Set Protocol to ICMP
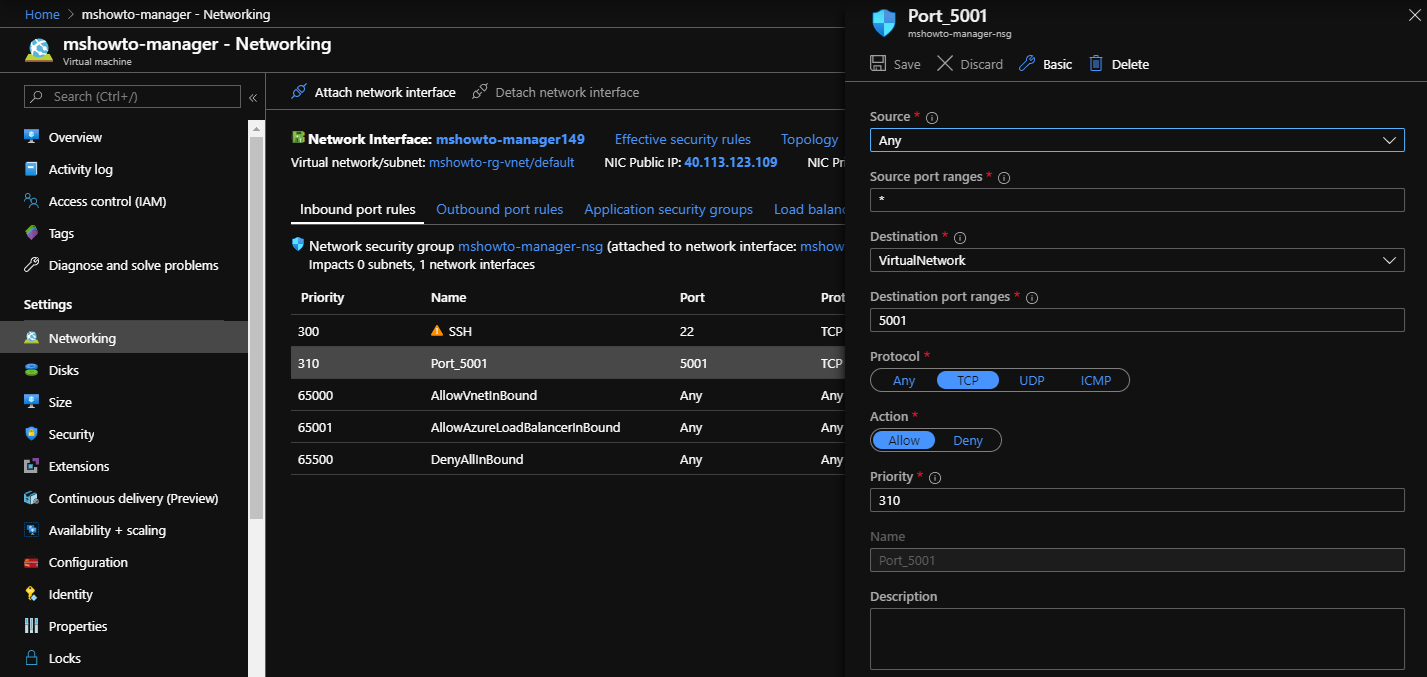Image resolution: width=1427 pixels, height=677 pixels. tap(1096, 380)
